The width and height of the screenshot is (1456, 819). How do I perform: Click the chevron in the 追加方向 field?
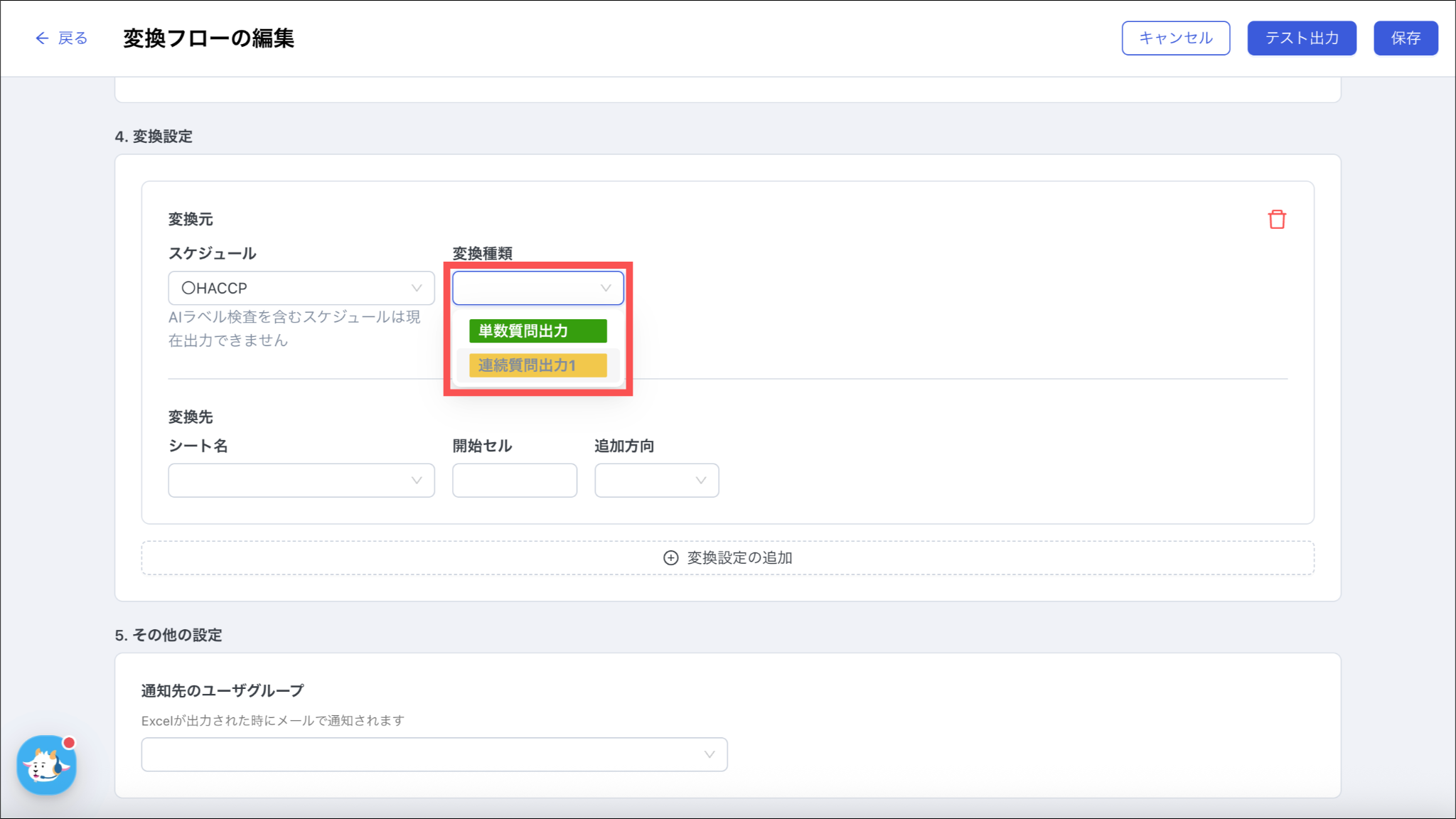[701, 481]
